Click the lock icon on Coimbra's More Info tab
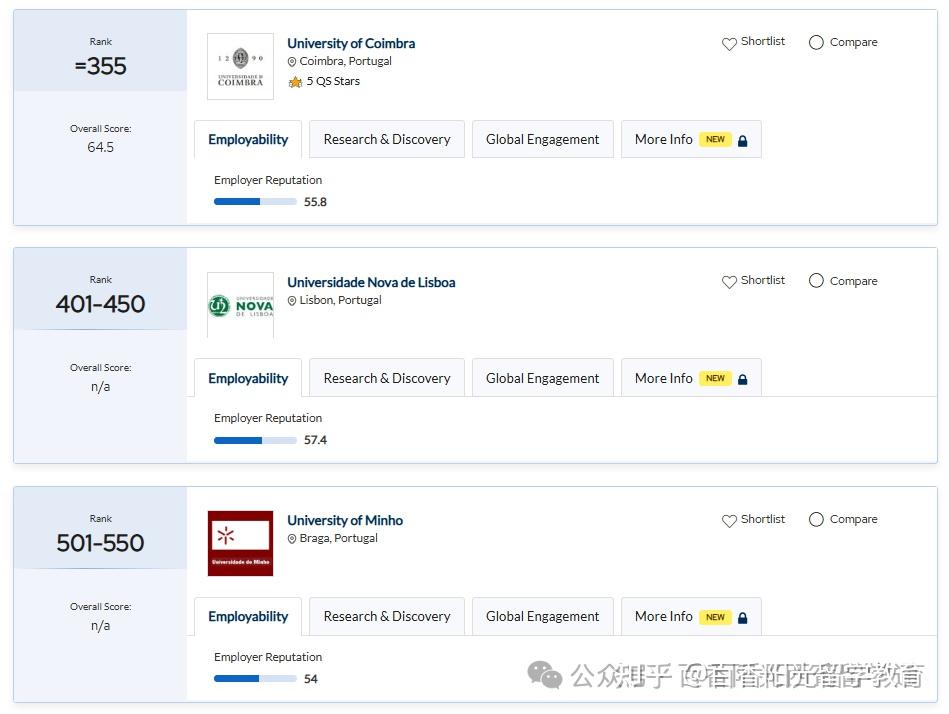949x714 pixels. coord(742,139)
